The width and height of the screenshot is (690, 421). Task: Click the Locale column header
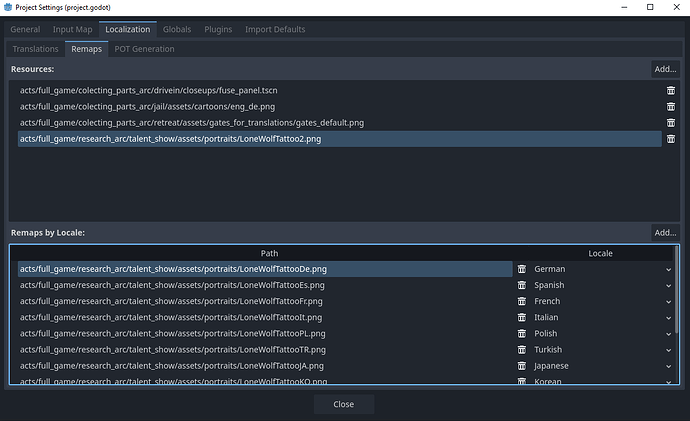(601, 253)
